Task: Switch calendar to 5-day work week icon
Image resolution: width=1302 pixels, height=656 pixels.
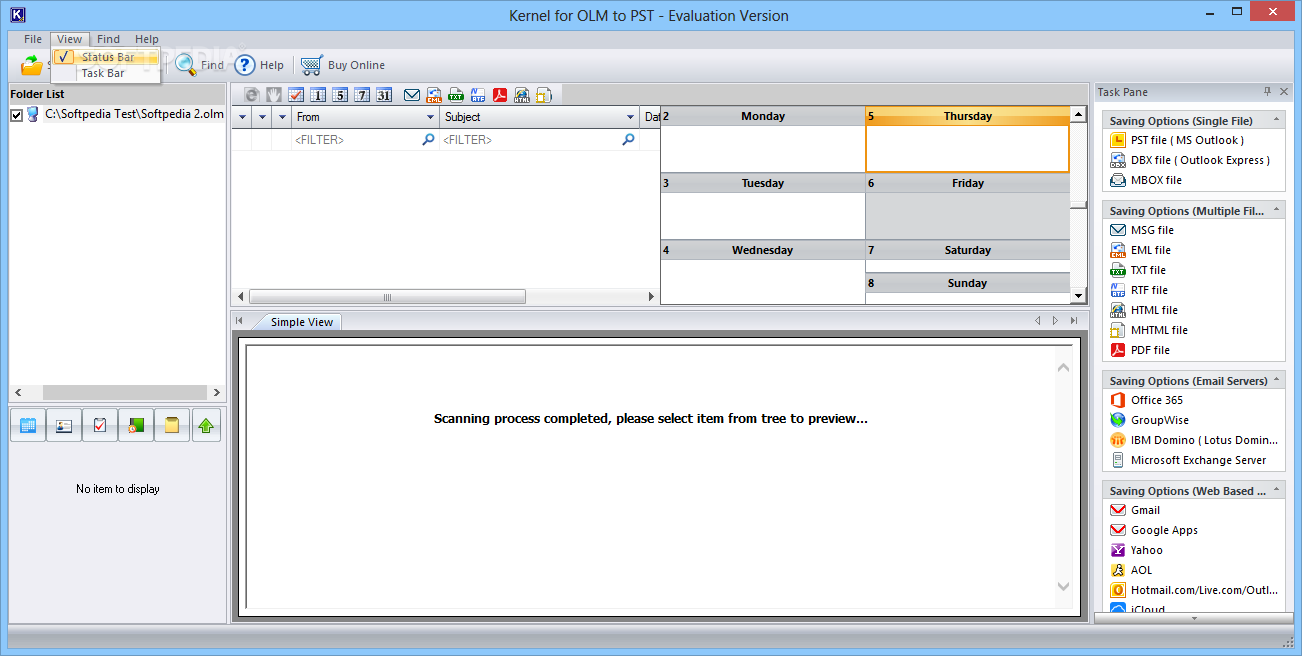Action: pos(340,95)
